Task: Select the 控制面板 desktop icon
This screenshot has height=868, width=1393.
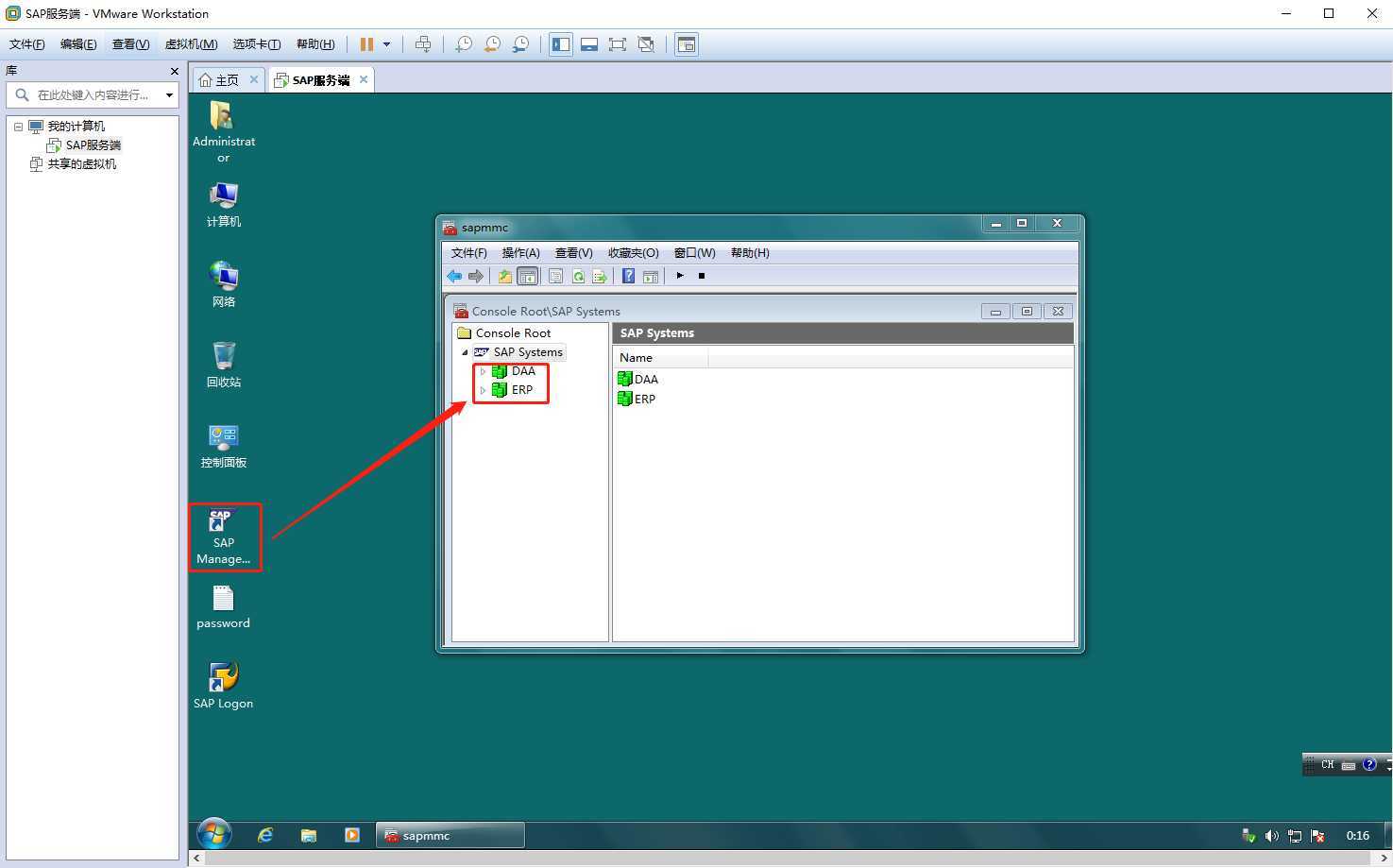Action: pos(224,446)
